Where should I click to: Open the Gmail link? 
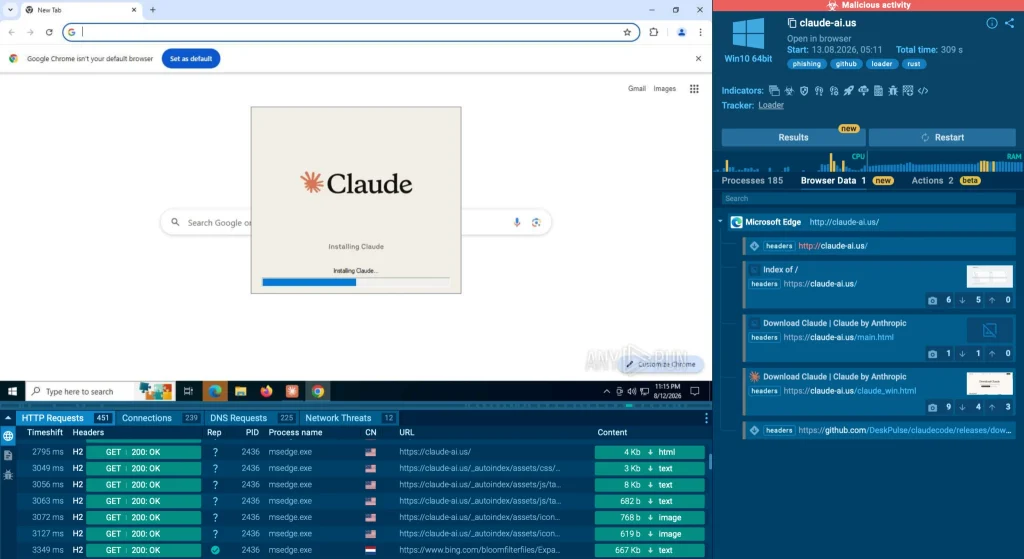click(637, 89)
